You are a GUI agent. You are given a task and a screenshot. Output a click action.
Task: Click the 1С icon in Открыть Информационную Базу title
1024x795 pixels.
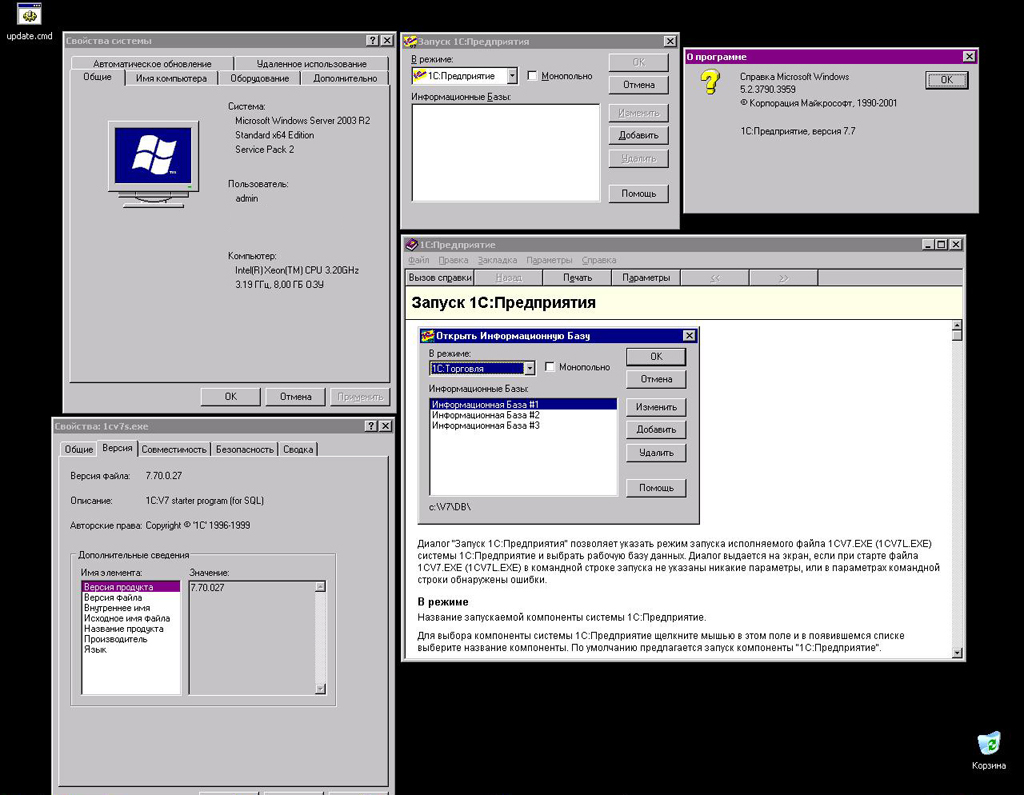(x=427, y=336)
